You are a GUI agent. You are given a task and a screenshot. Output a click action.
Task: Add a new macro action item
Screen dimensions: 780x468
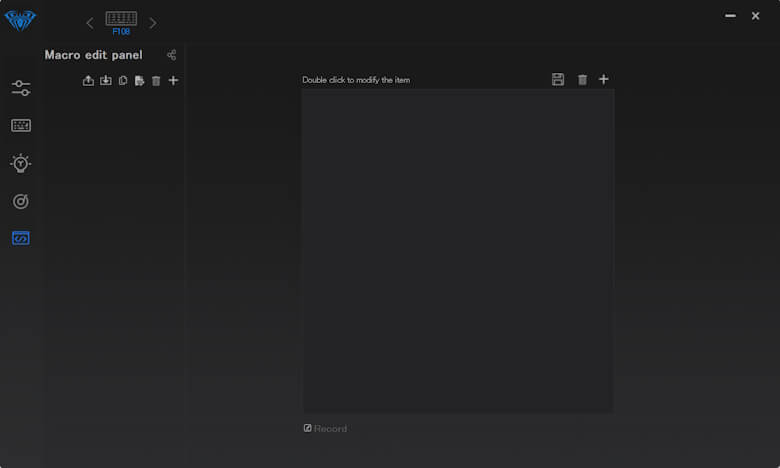point(603,79)
